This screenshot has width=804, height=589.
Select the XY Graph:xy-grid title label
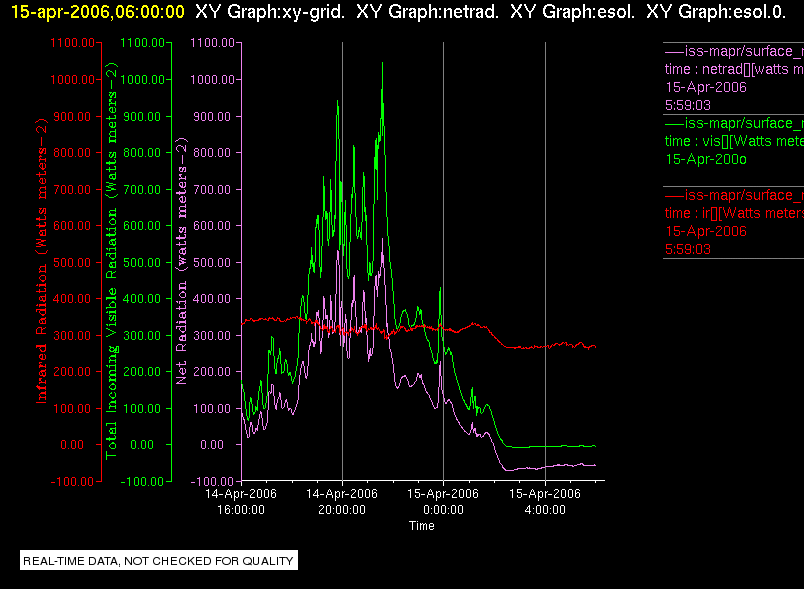[270, 12]
